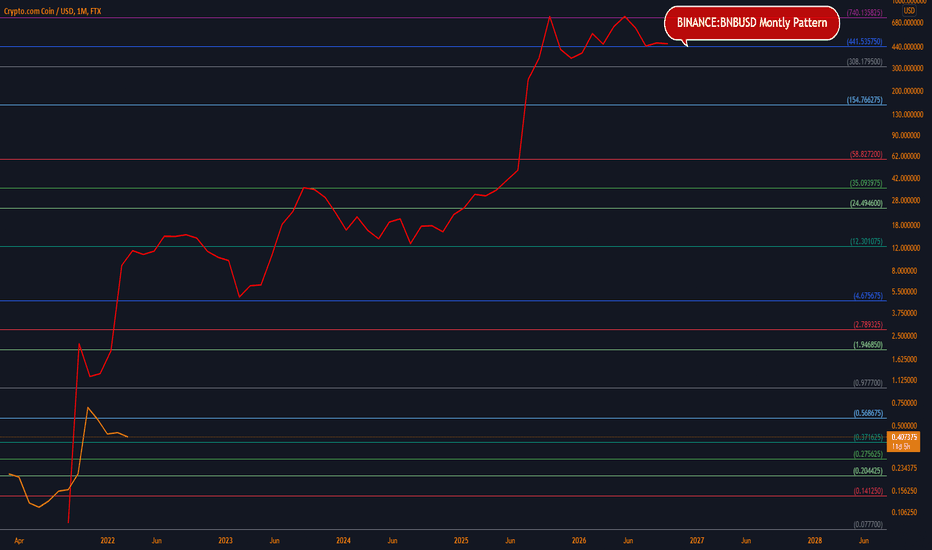Open the USD currency selector

pos(909,11)
